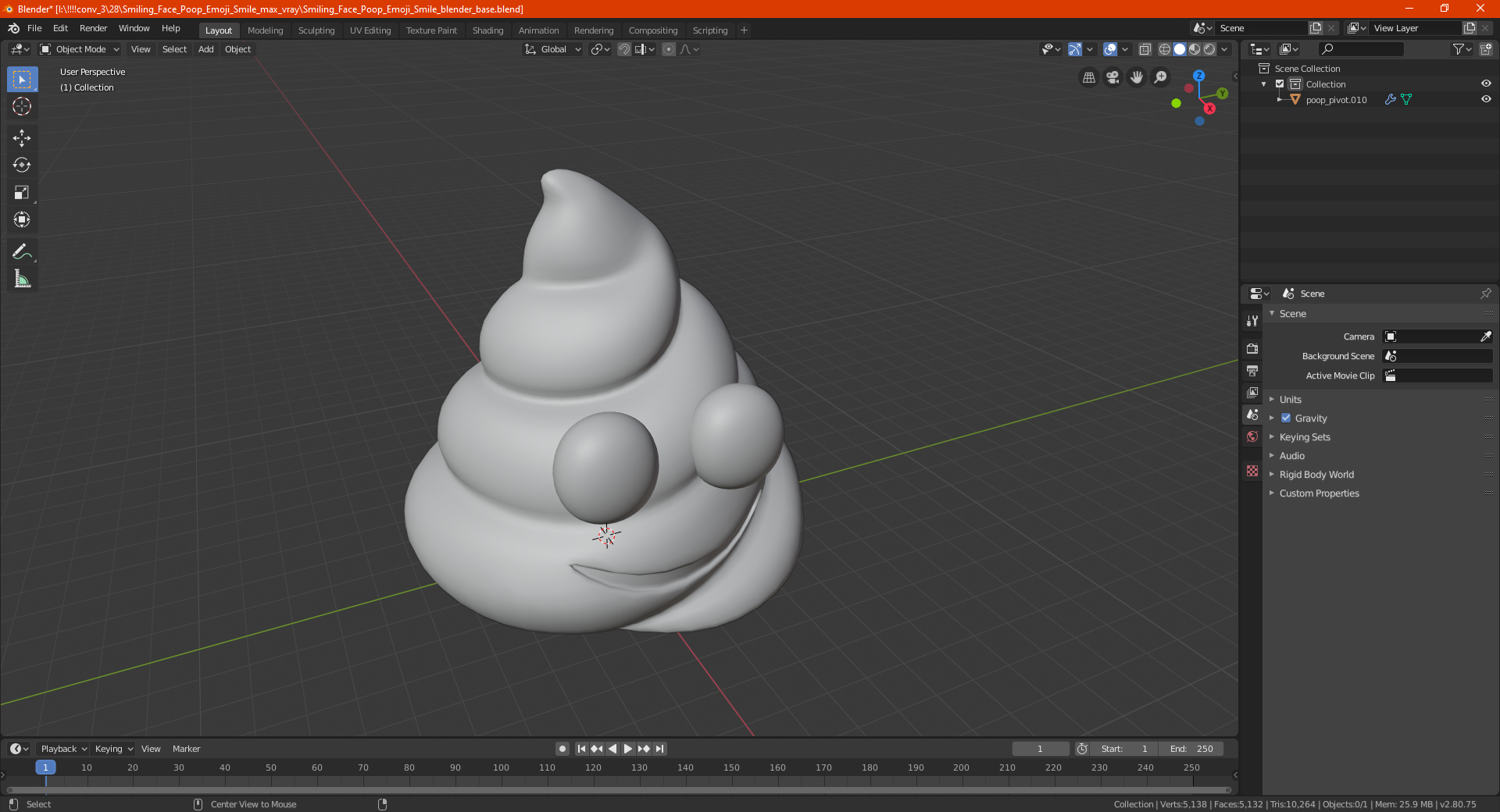Click the green mesh data icon on poop_pivot.010
The height and width of the screenshot is (812, 1500).
click(x=1406, y=100)
